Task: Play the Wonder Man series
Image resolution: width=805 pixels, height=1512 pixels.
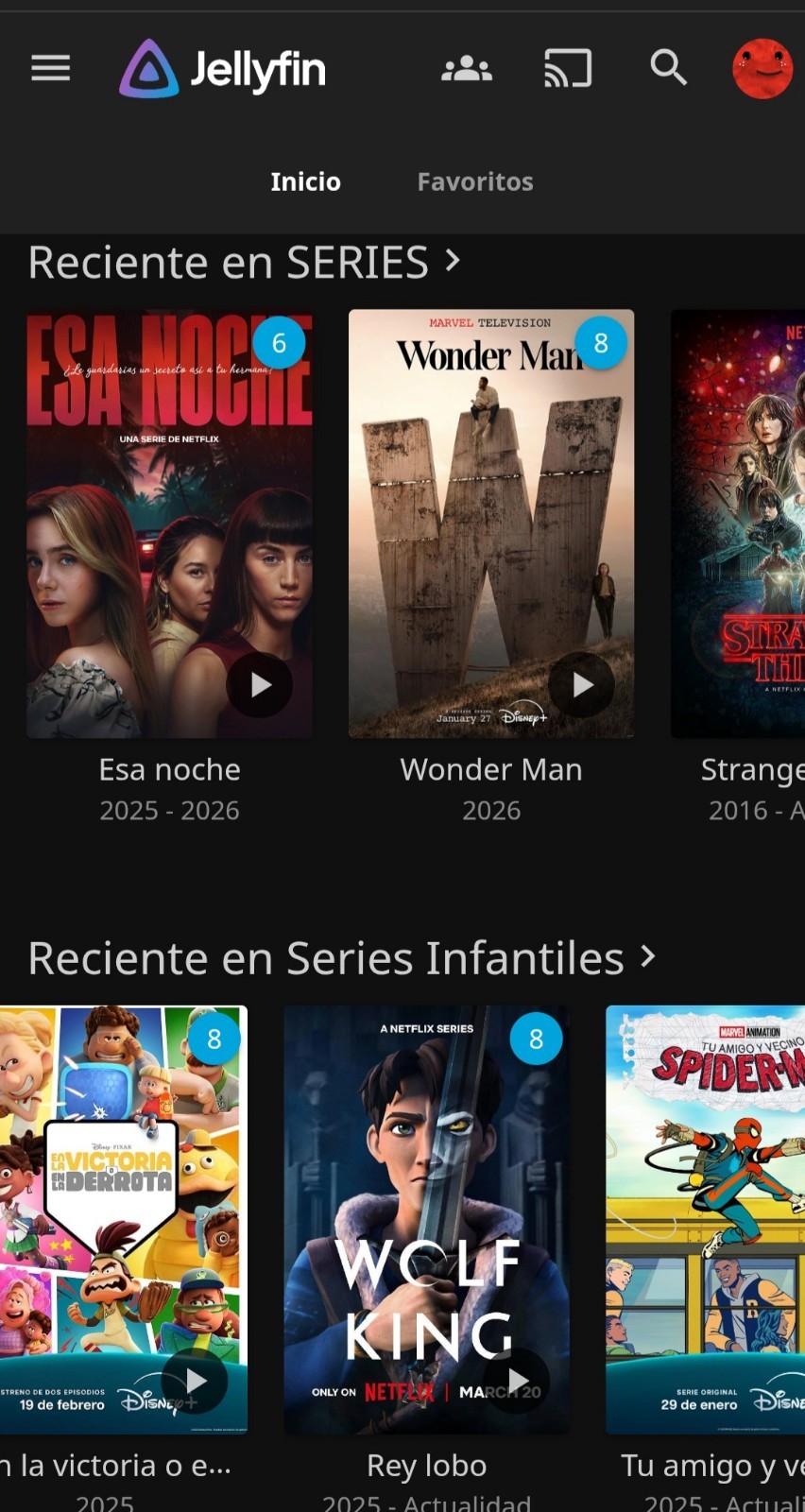Action: (582, 685)
